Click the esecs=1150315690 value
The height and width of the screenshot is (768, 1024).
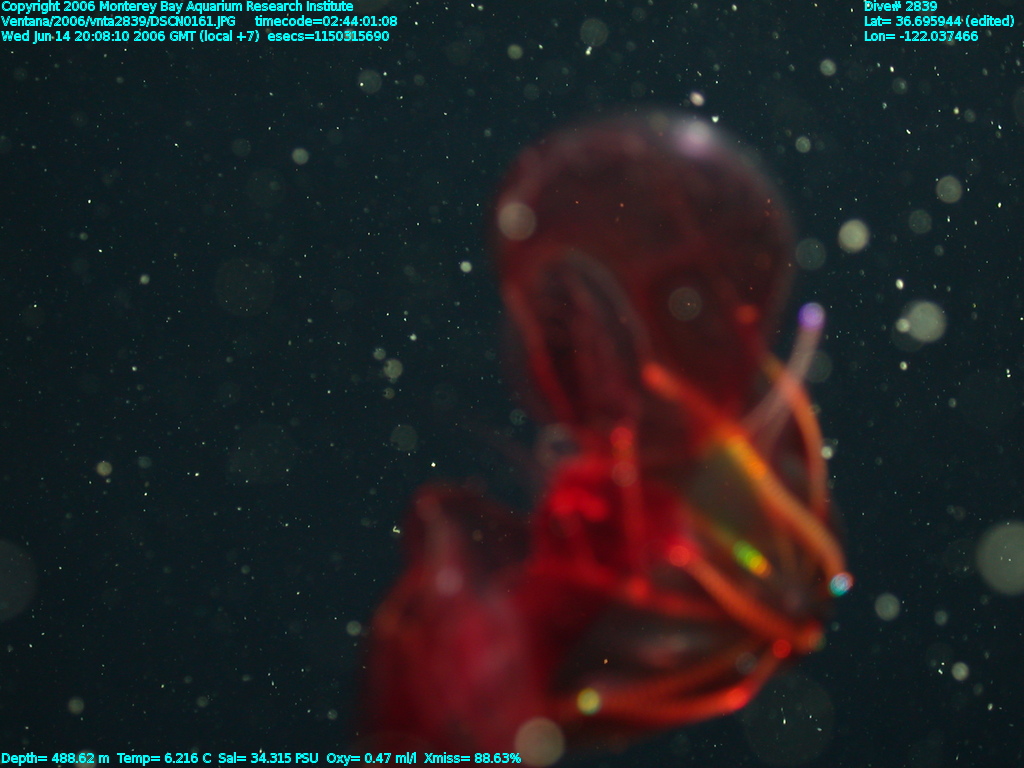328,37
